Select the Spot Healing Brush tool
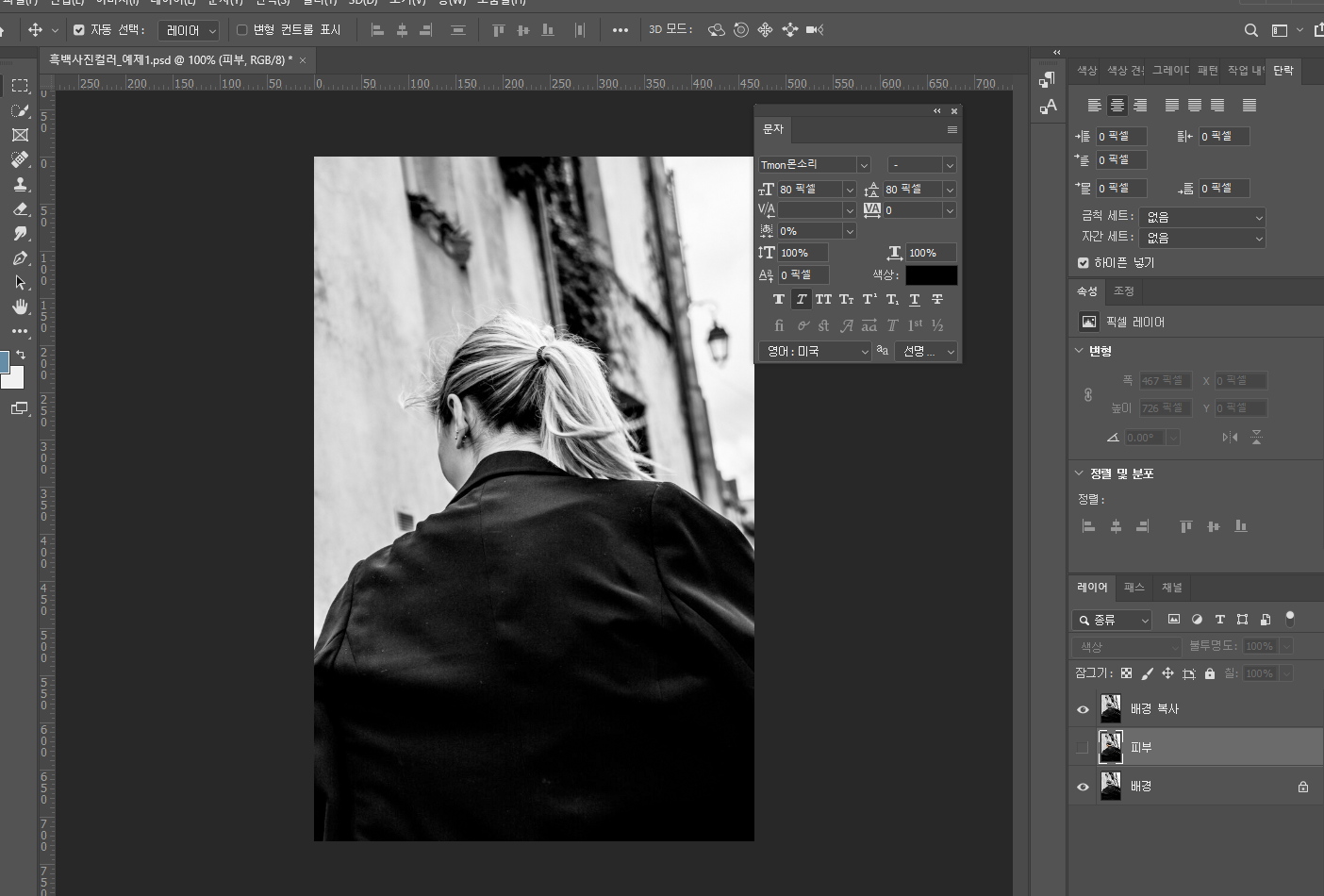 [20, 159]
